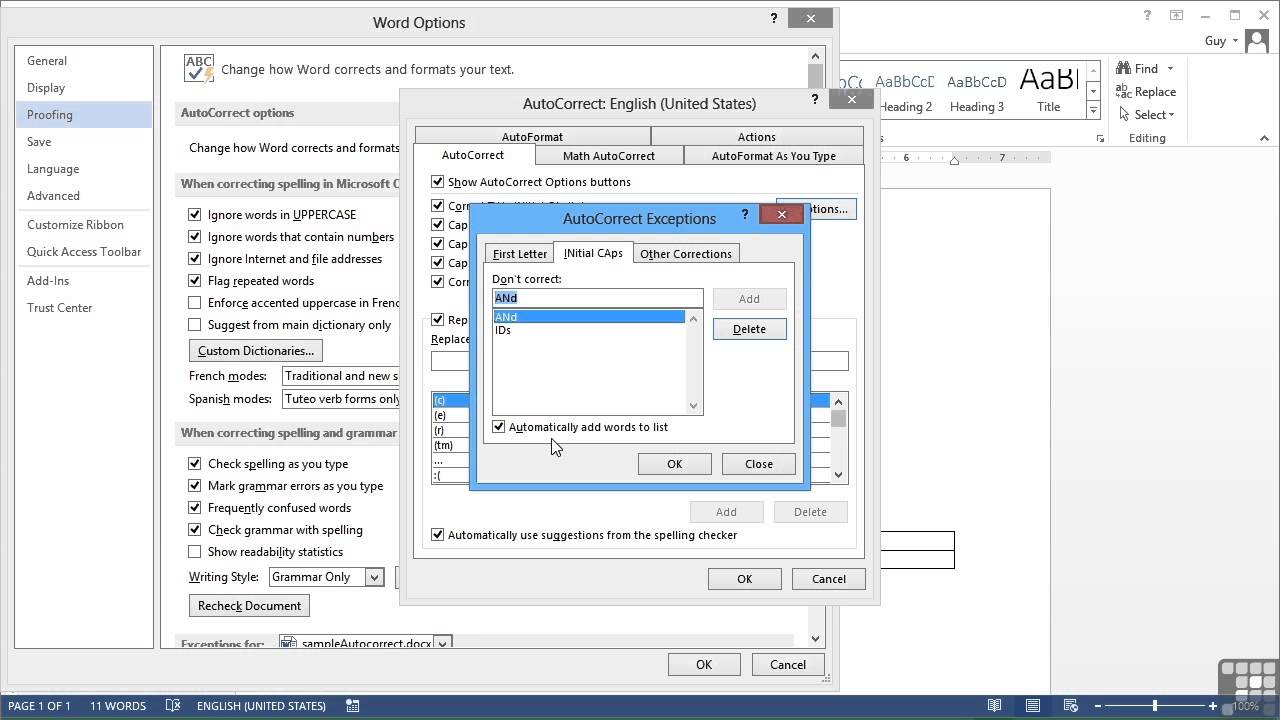Open the Actions tab
1280x720 pixels.
pos(756,136)
